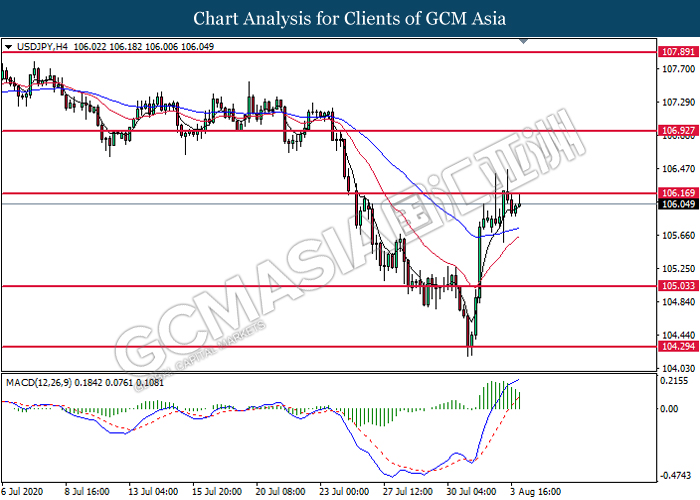
Task: Click the 105.250 price axis value
Action: (x=679, y=269)
